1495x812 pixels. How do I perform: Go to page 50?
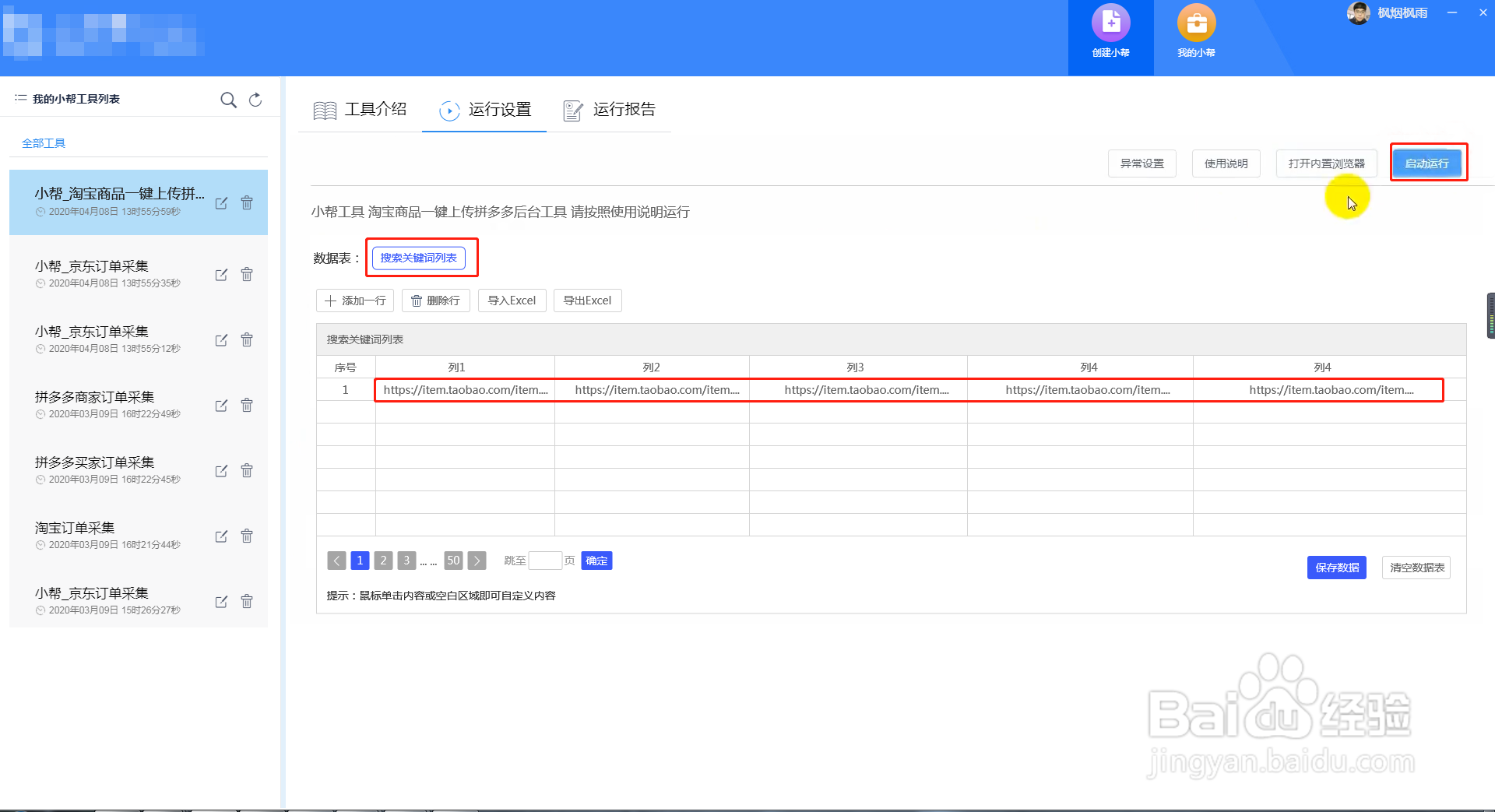tap(454, 561)
